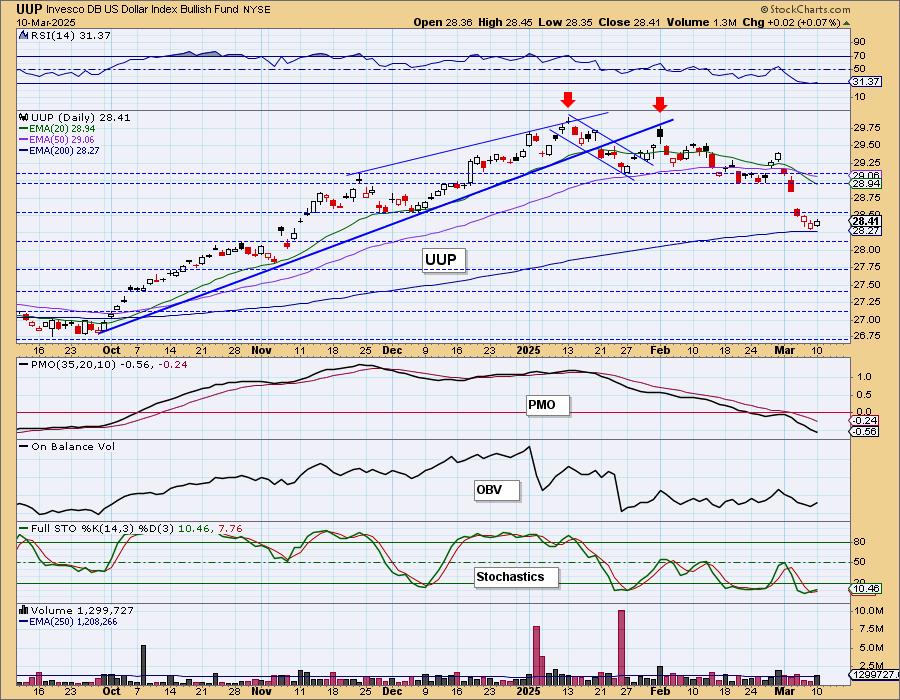Click the 29.06 price tag on right axis

pos(866,175)
